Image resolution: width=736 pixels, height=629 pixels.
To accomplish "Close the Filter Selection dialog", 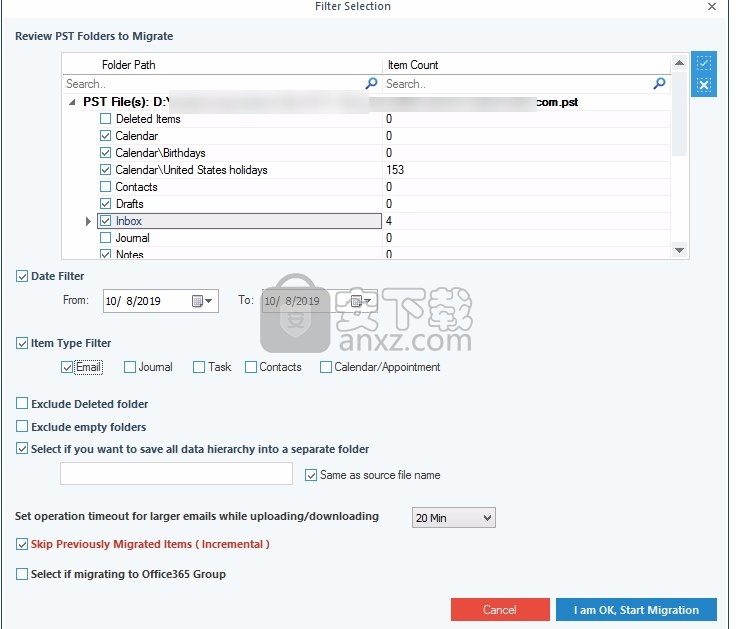I will (x=712, y=7).
